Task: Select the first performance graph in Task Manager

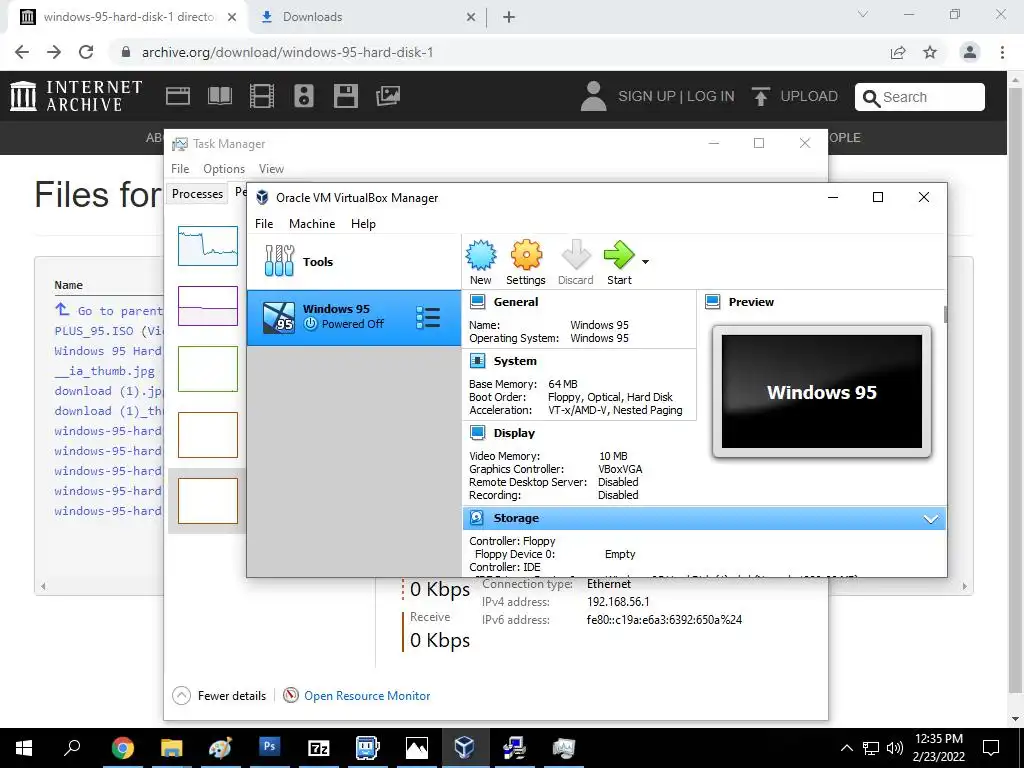Action: [208, 246]
